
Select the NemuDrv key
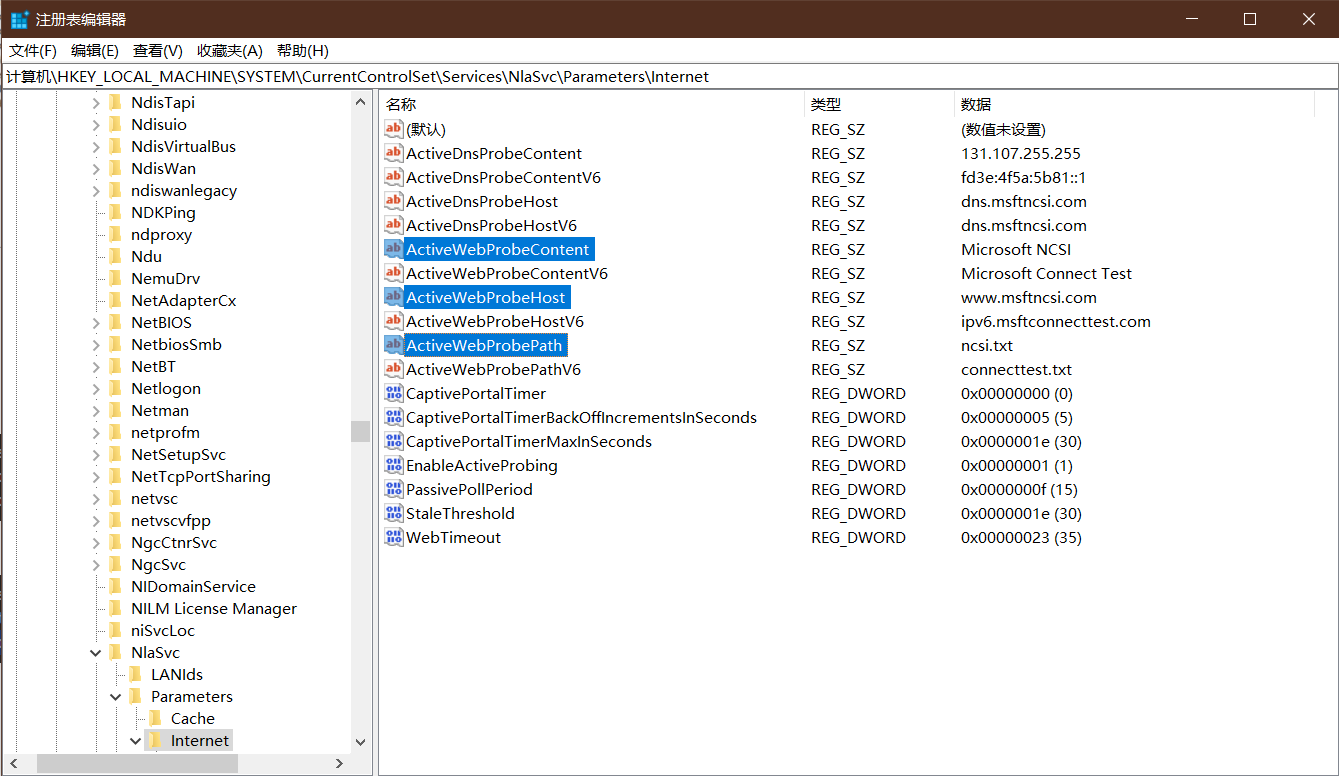166,278
